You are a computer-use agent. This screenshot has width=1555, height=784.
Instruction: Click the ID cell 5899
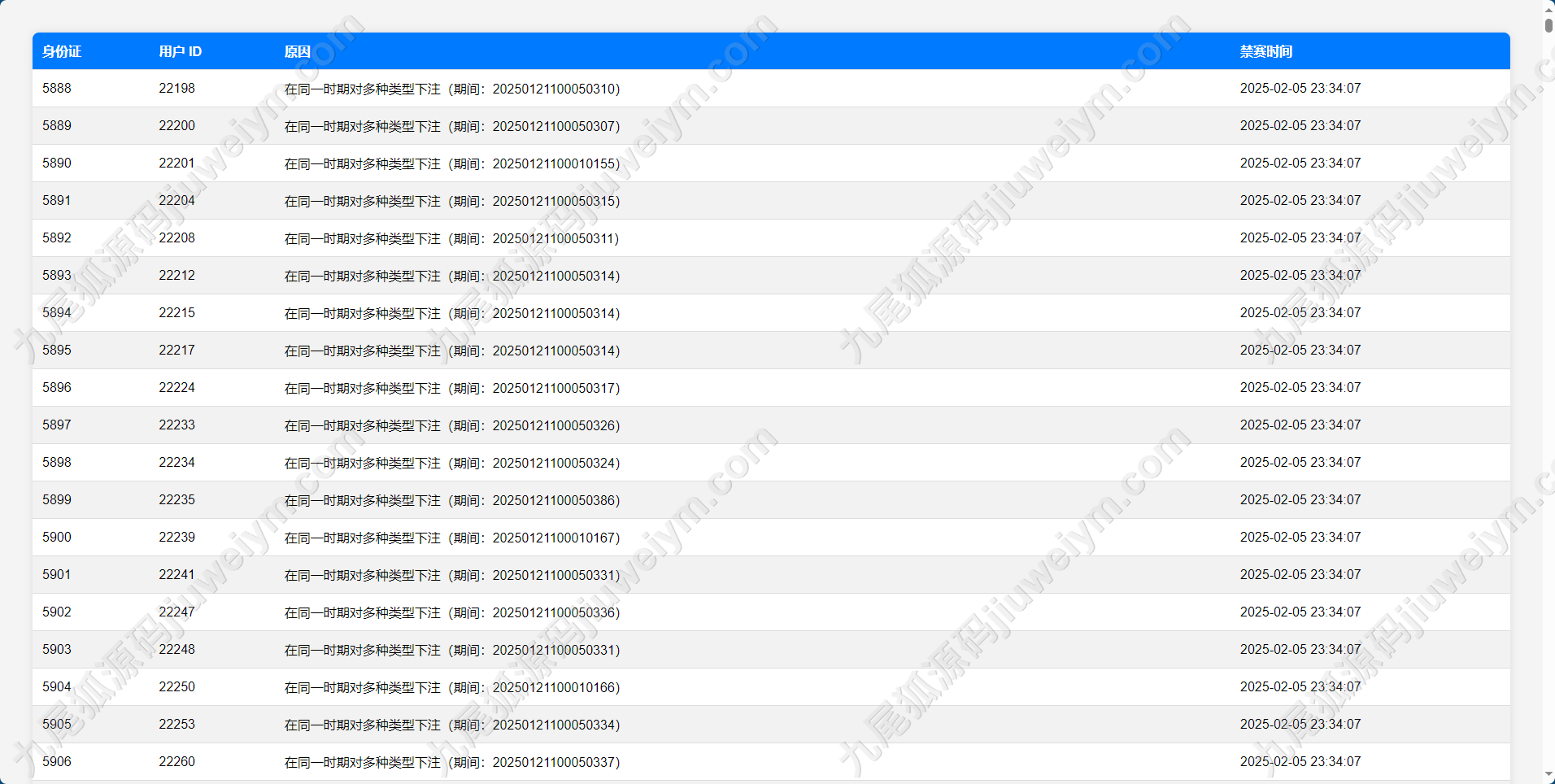pos(57,499)
